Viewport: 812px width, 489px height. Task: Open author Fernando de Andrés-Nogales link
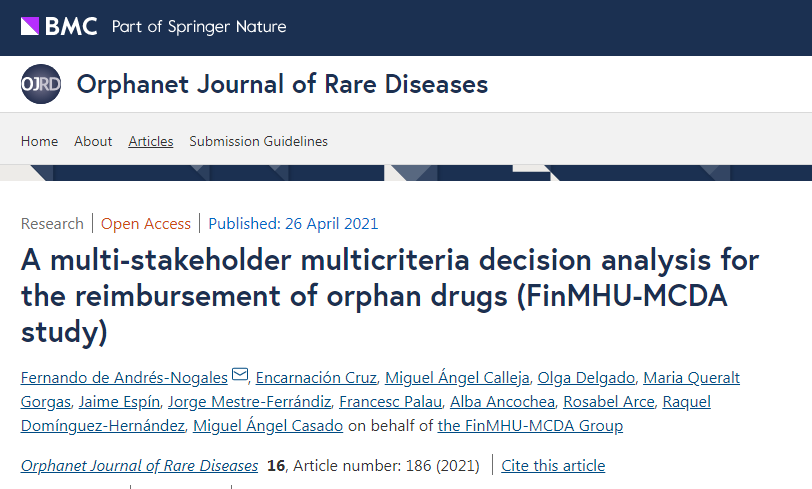click(124, 377)
